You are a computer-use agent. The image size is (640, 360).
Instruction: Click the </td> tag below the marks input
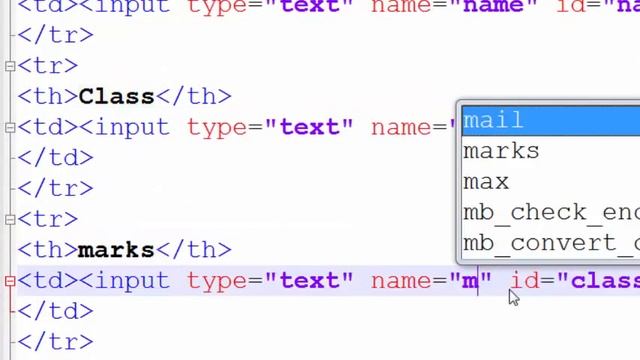56,312
